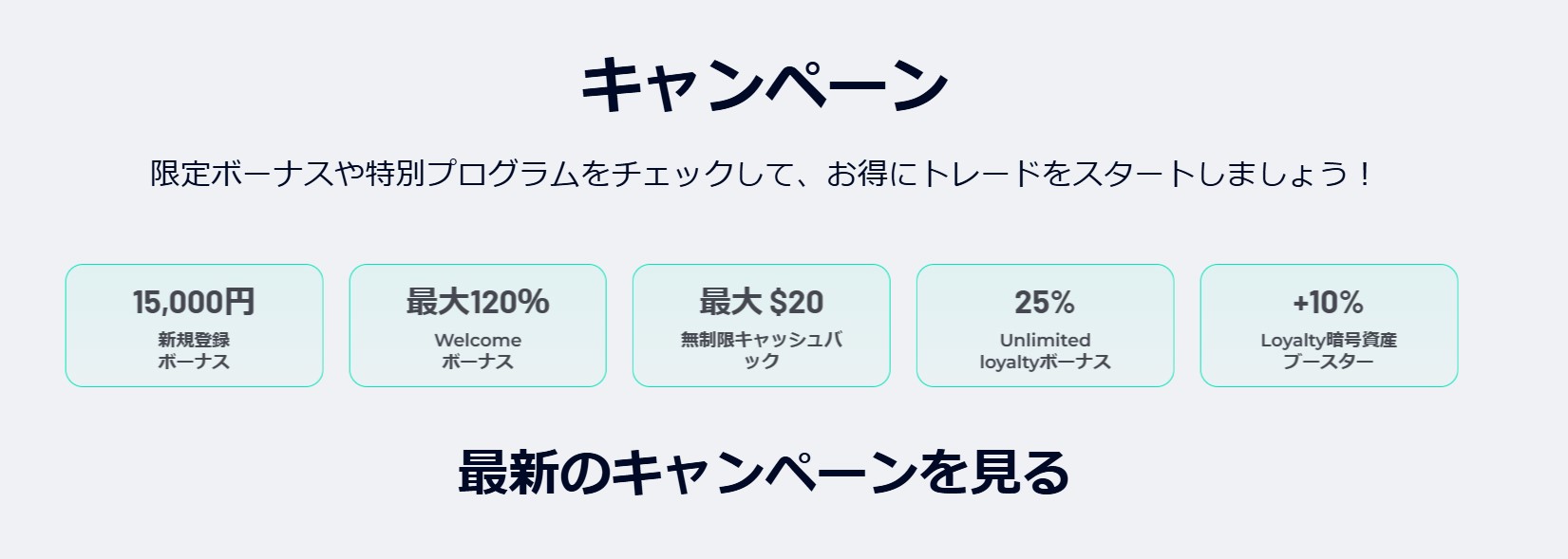The width and height of the screenshot is (1568, 559).
Task: Click ボーナス under 新規登録
Action: point(194,362)
